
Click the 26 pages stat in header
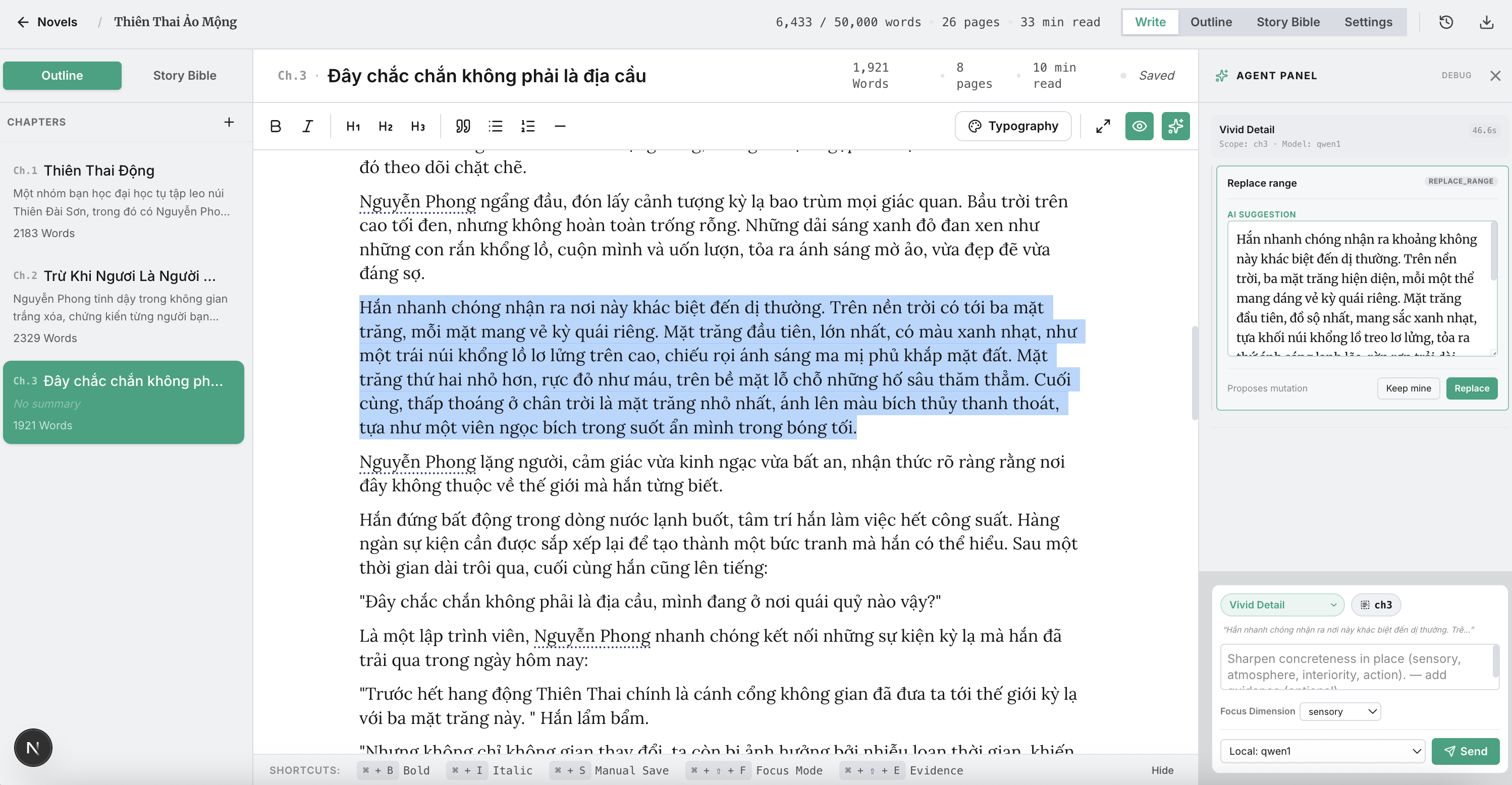[970, 22]
